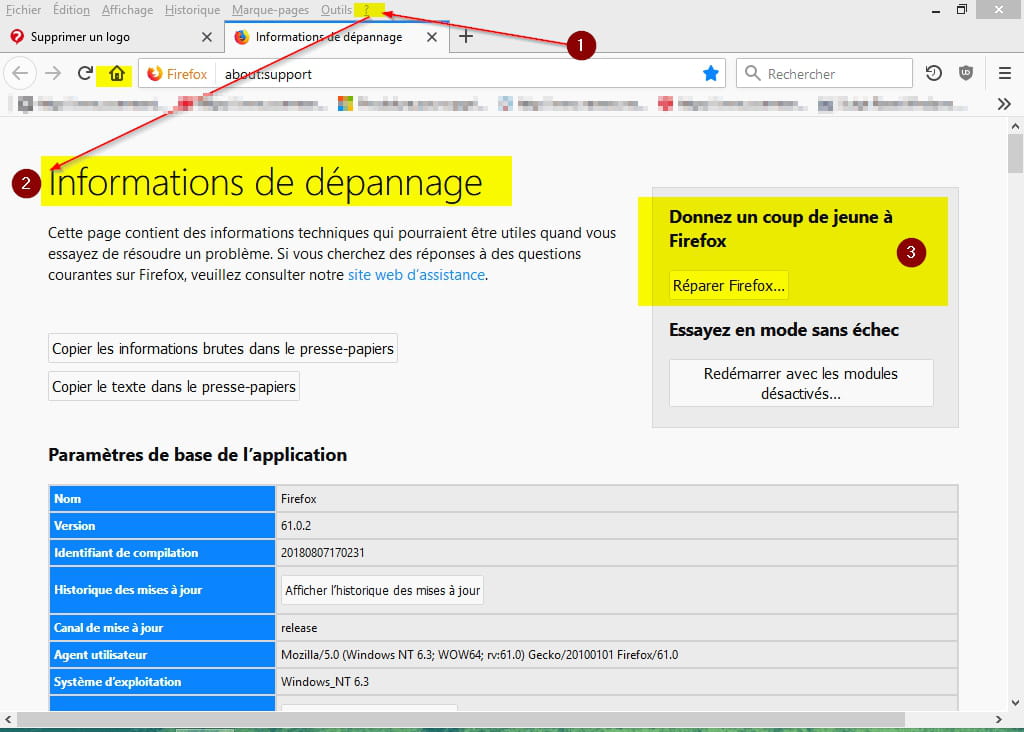The width and height of the screenshot is (1024, 732).
Task: Toggle the blue bookmark star
Action: (711, 73)
